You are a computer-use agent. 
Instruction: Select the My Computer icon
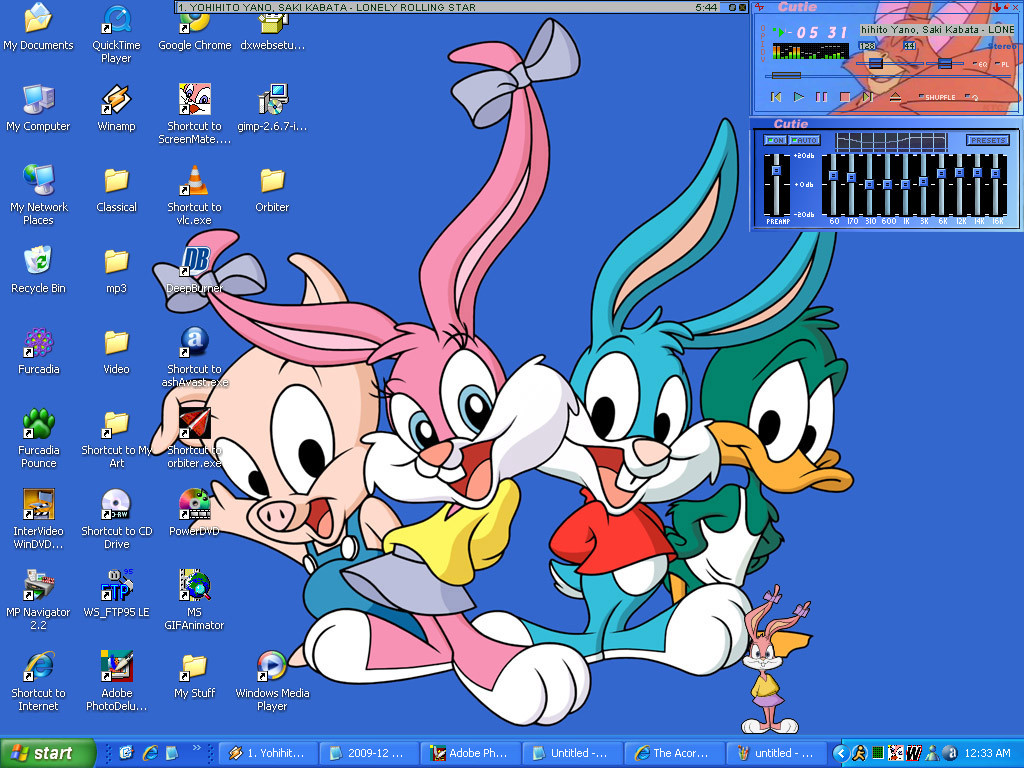pos(39,108)
